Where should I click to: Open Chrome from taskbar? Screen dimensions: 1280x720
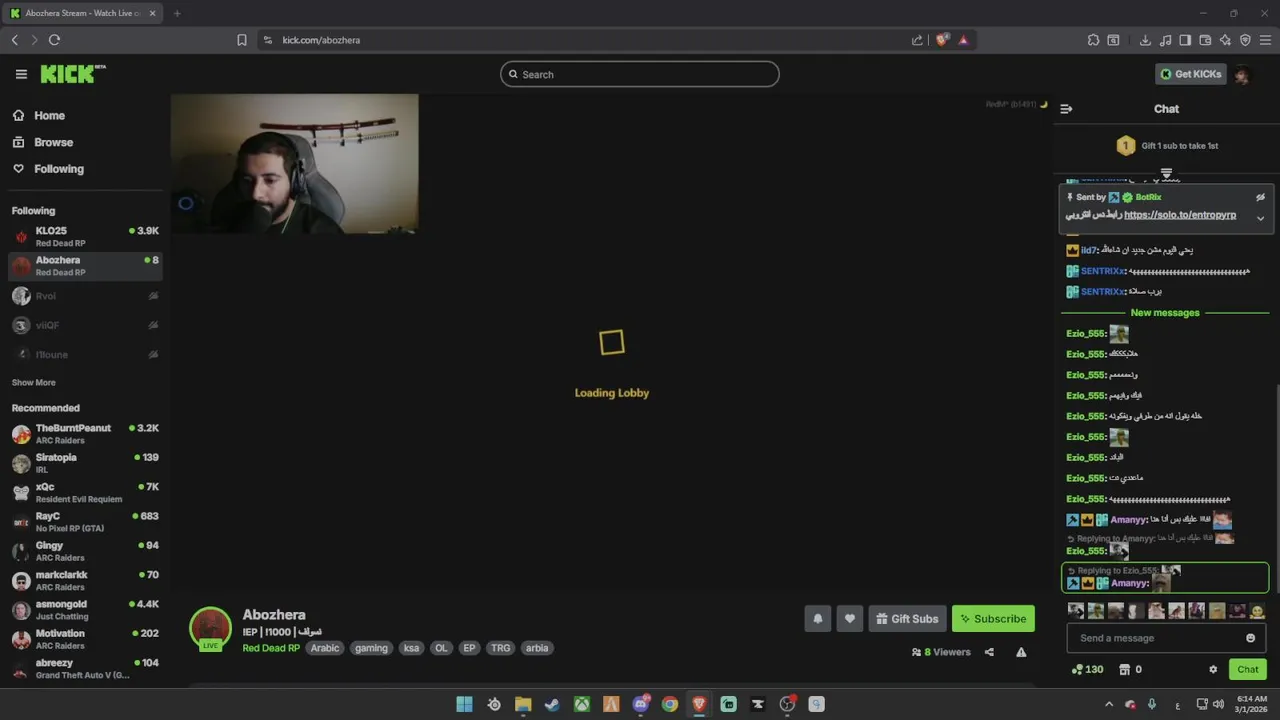click(x=670, y=704)
